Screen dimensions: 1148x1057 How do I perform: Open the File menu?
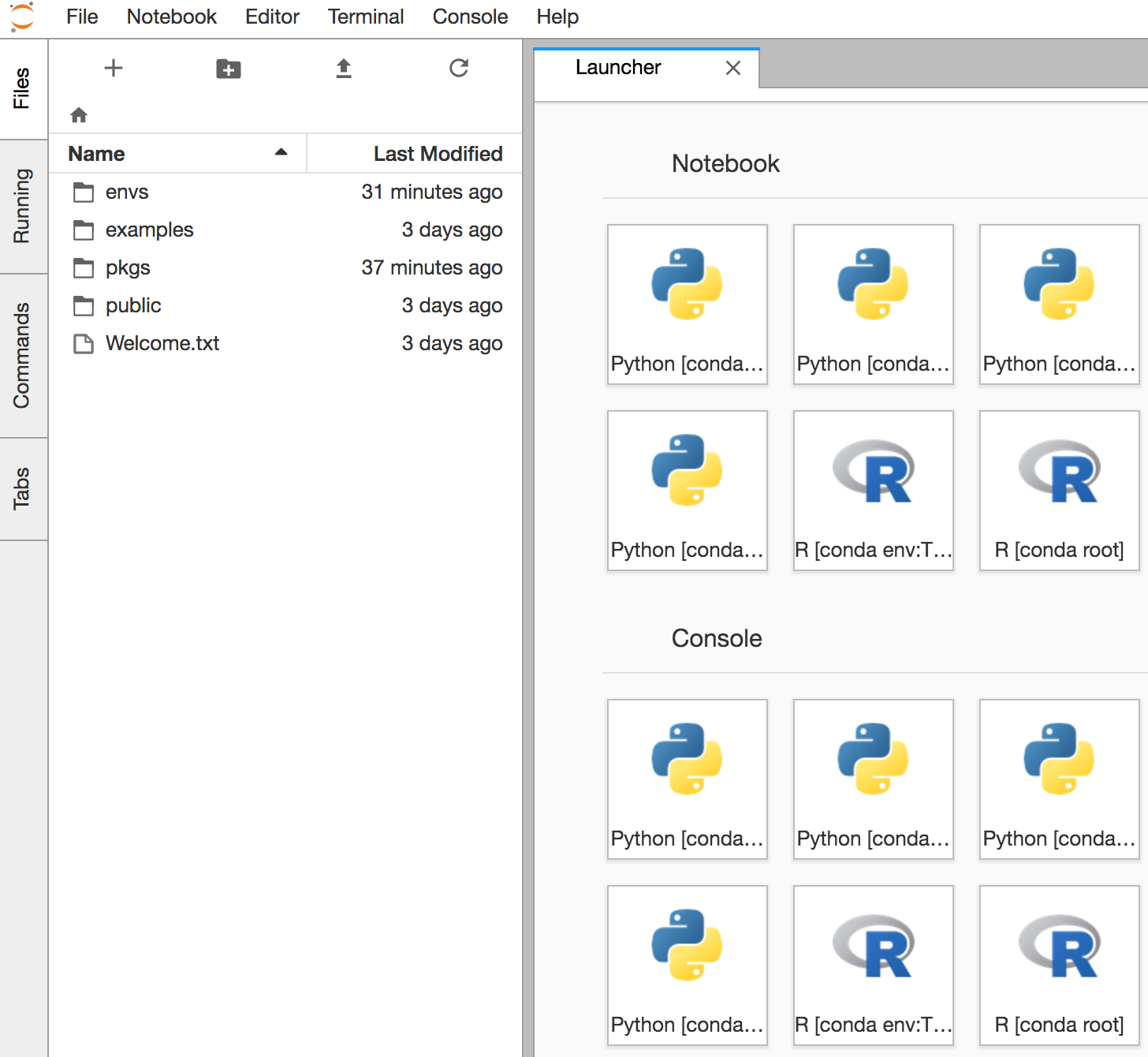click(82, 17)
